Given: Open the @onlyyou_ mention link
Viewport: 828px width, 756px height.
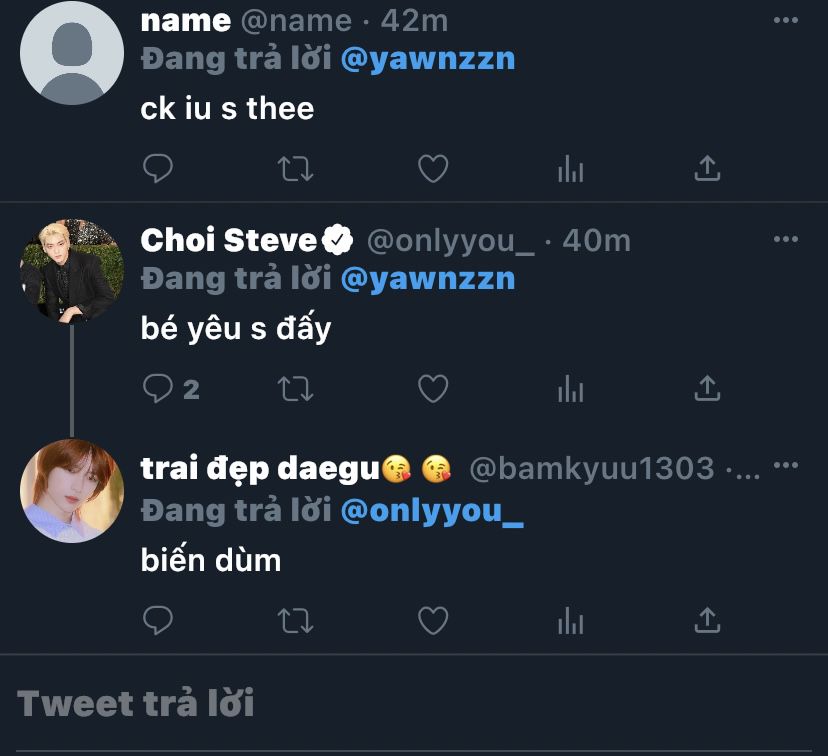Looking at the screenshot, I should click(x=432, y=511).
